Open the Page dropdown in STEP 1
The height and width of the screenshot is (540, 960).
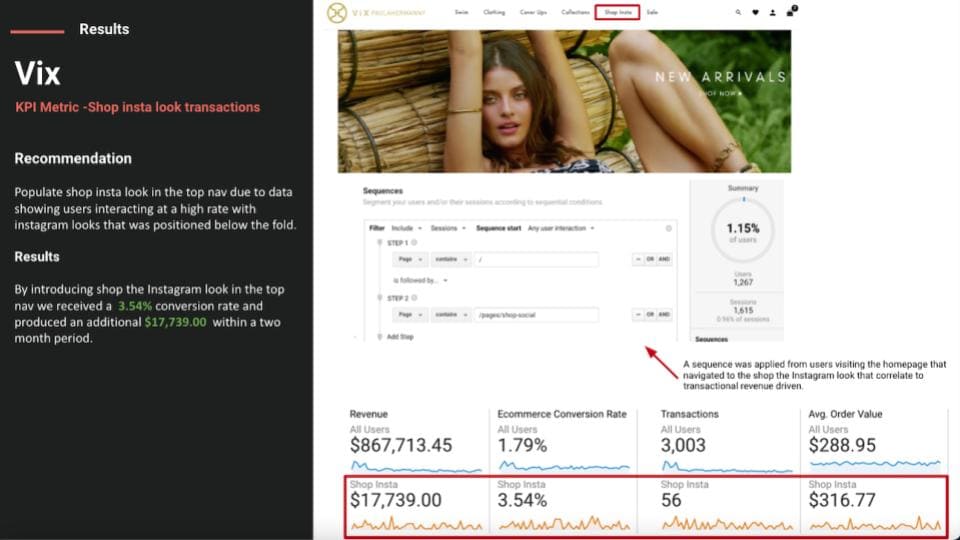[409, 260]
